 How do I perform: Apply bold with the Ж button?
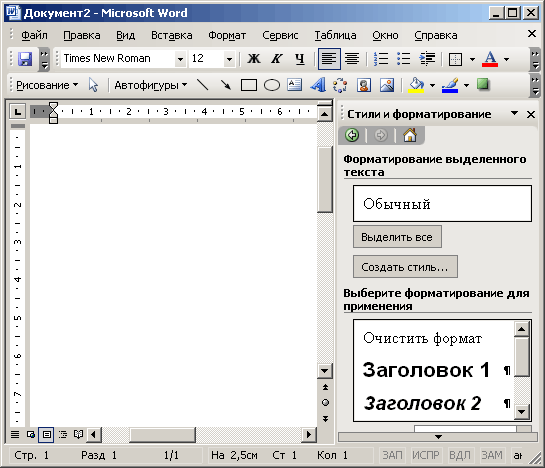point(254,59)
